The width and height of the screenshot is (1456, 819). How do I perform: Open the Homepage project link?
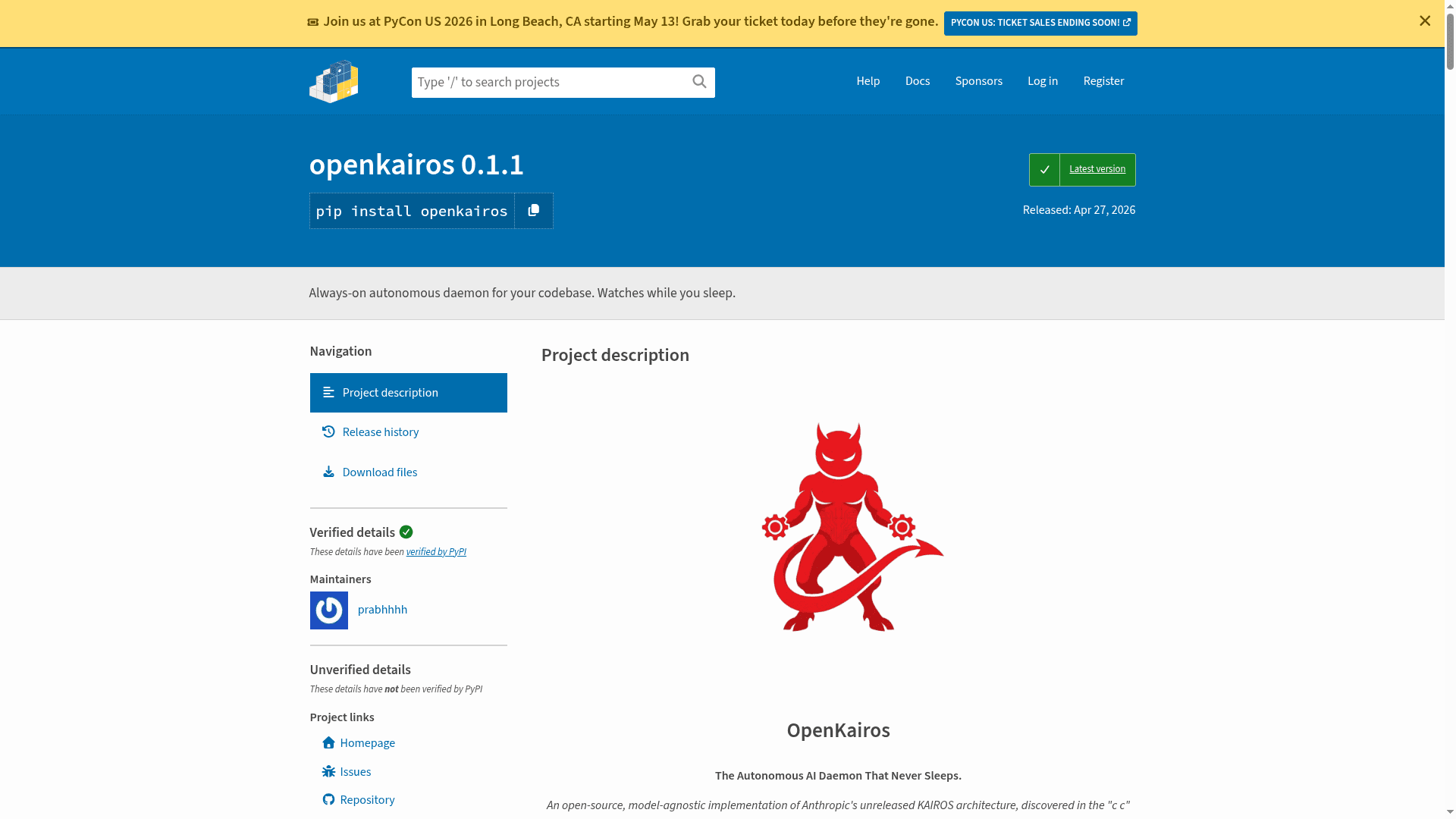(x=368, y=743)
